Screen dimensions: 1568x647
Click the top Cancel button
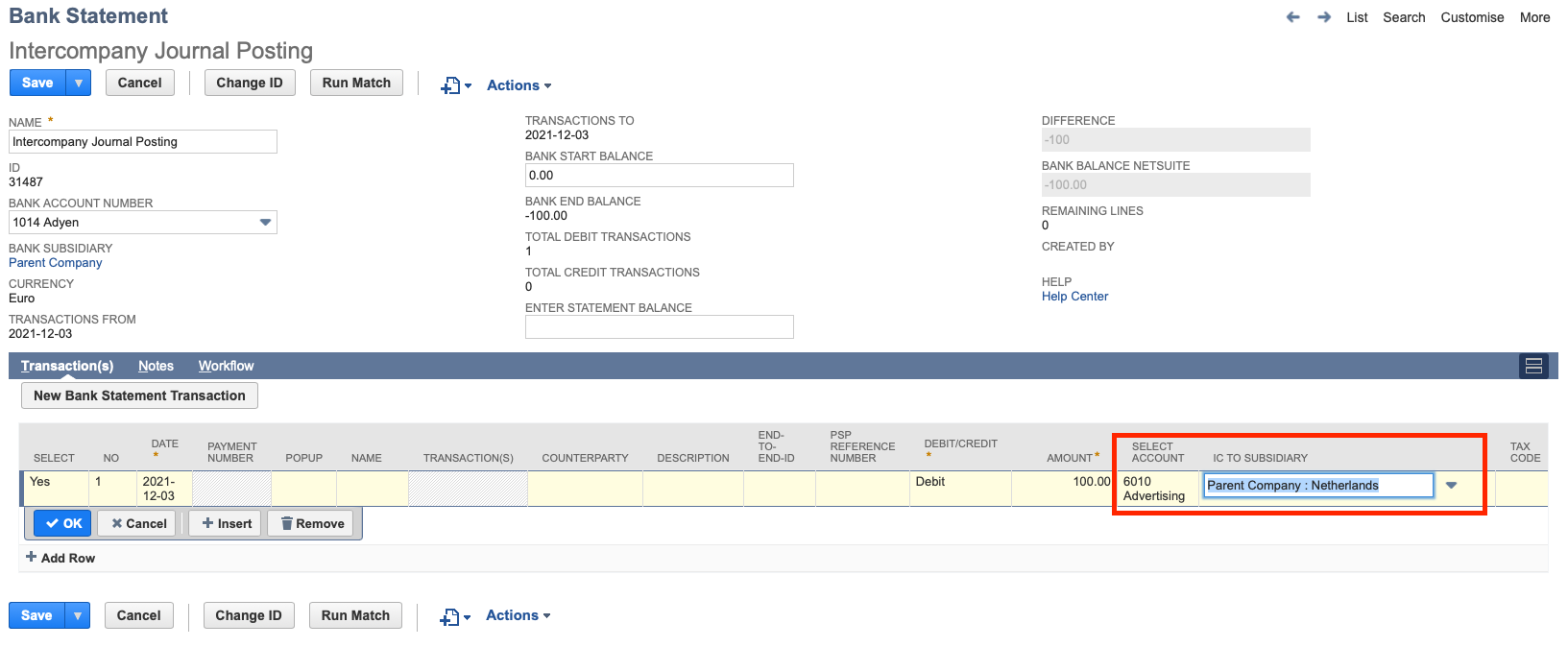[140, 83]
